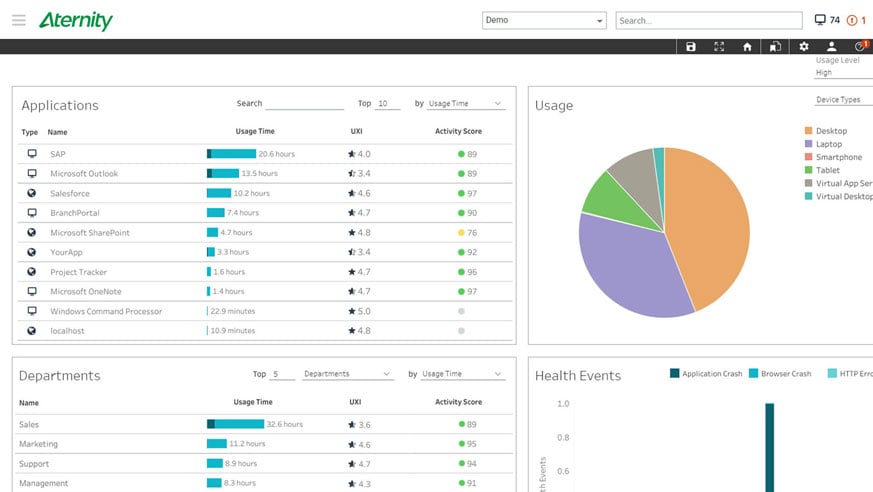873x492 pixels.
Task: Click the top Search field
Action: click(x=709, y=21)
